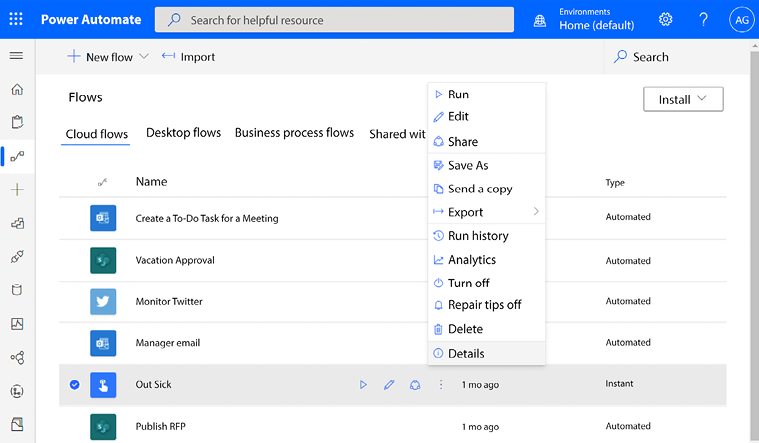Open Details from the context menu
Image resolution: width=759 pixels, height=443 pixels.
(x=486, y=353)
